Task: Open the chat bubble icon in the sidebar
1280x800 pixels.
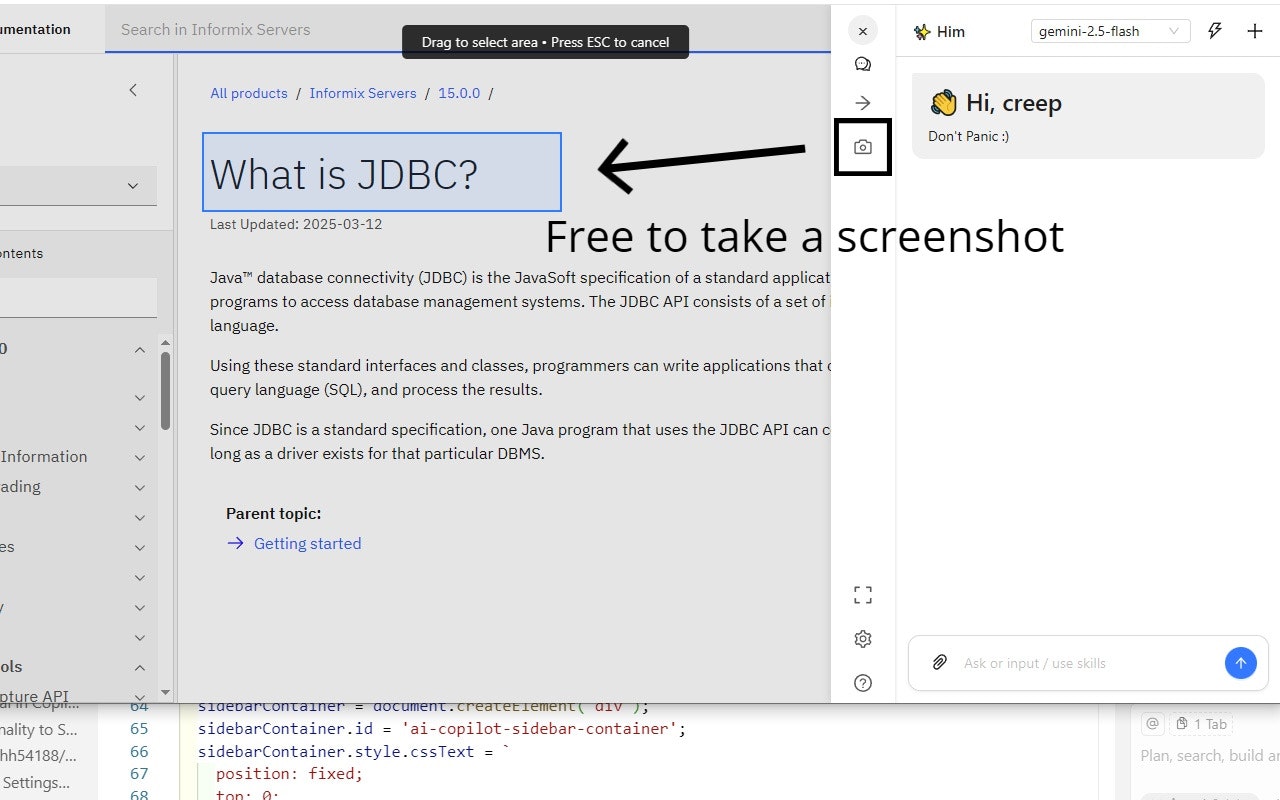Action: point(863,65)
